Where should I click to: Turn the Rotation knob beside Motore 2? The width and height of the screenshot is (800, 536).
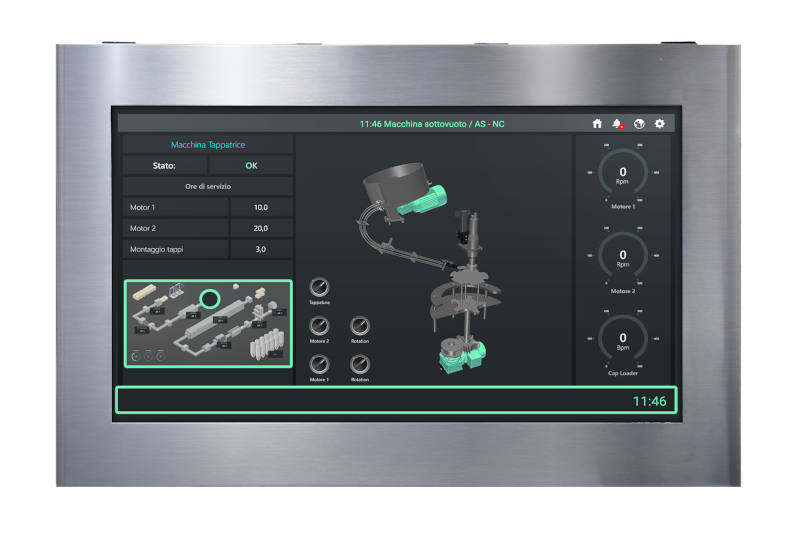click(360, 326)
